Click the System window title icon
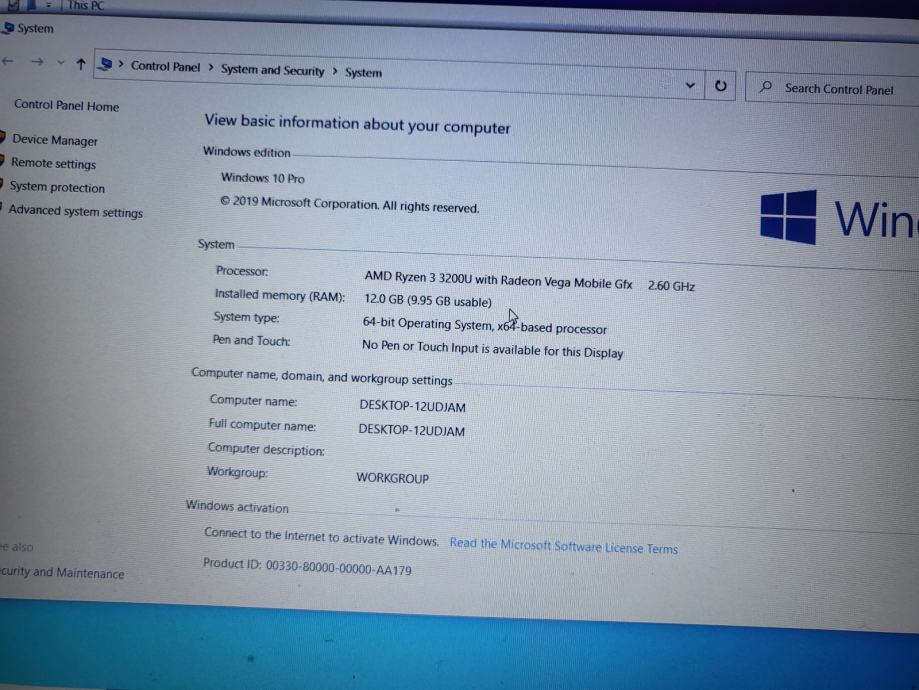This screenshot has height=690, width=919. coord(9,27)
